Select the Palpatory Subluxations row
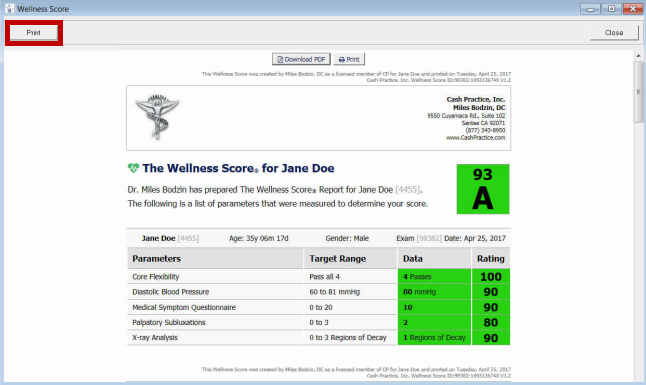The image size is (646, 385). [x=318, y=322]
